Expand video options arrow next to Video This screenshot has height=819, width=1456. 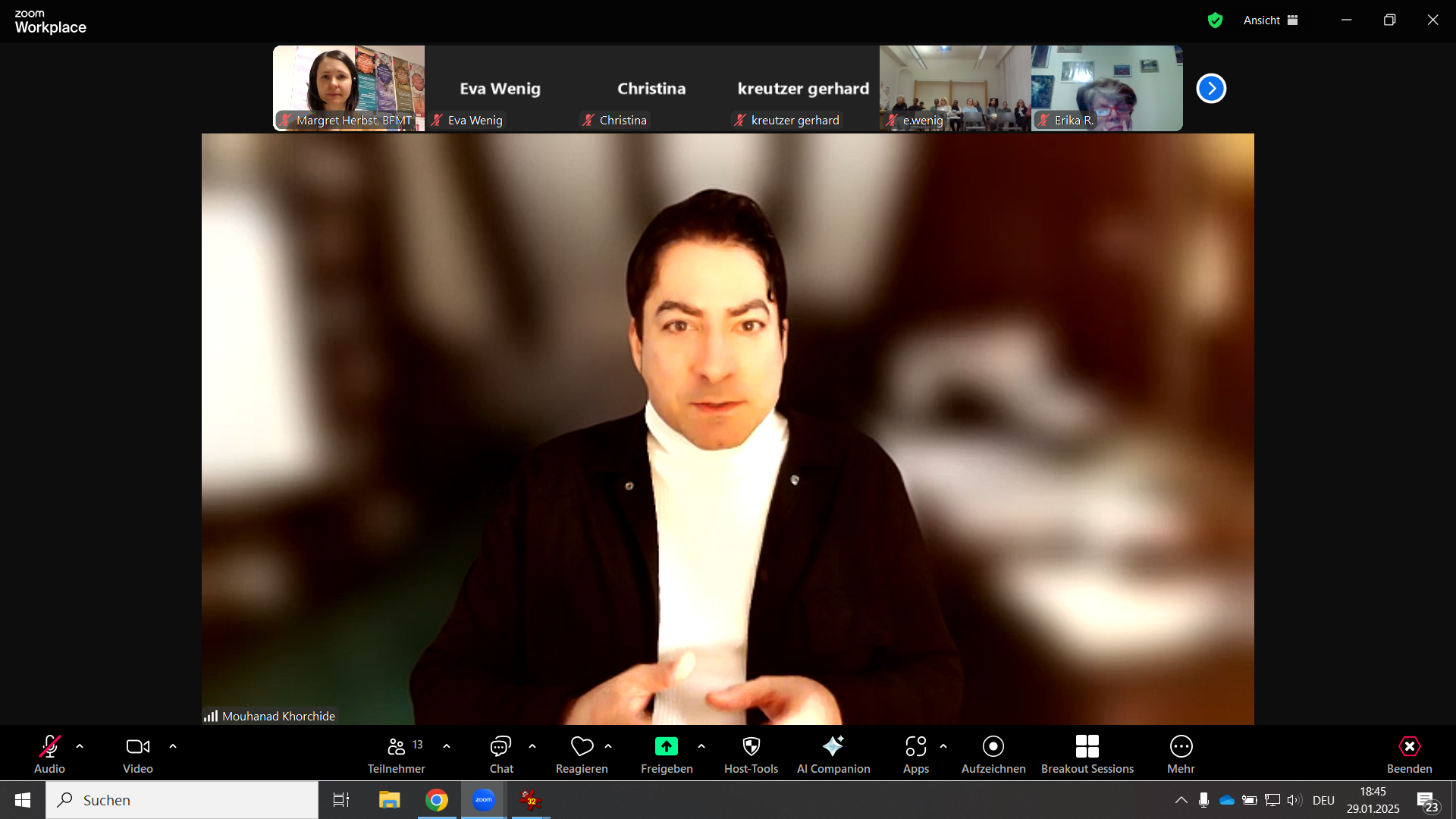tap(173, 747)
